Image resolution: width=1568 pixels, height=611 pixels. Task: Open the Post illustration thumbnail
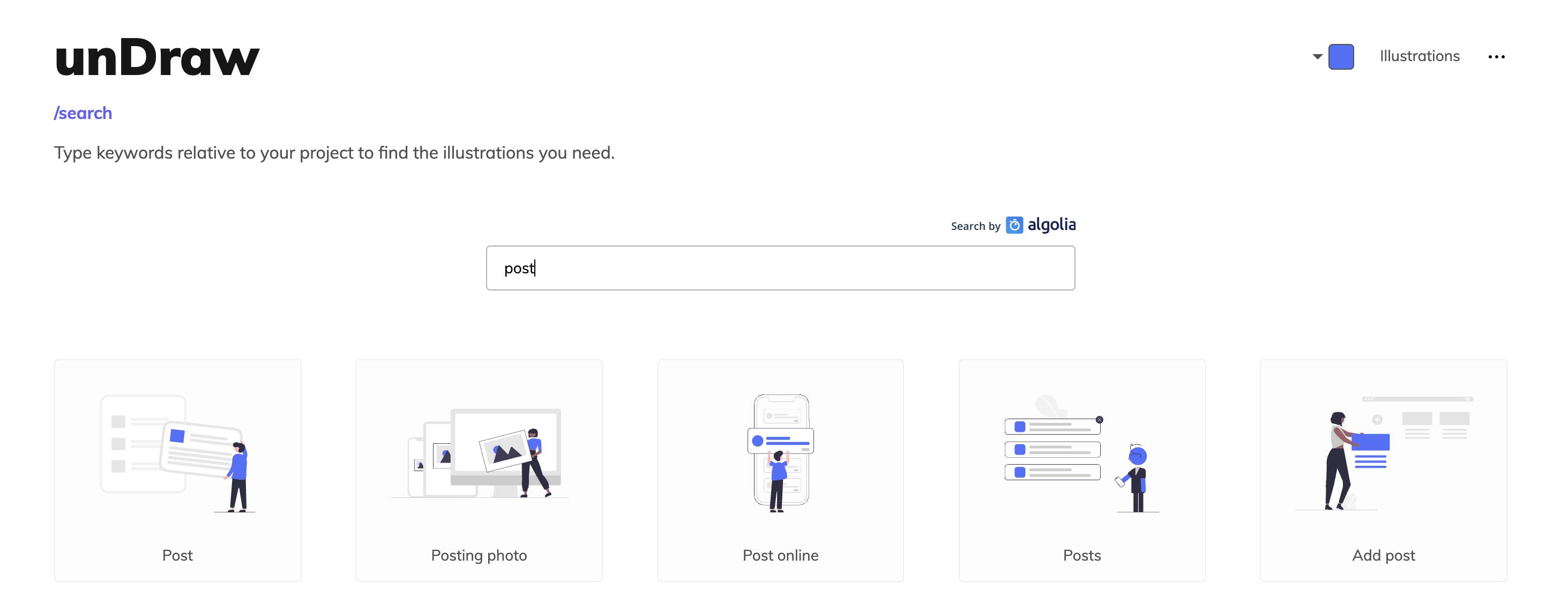[177, 453]
